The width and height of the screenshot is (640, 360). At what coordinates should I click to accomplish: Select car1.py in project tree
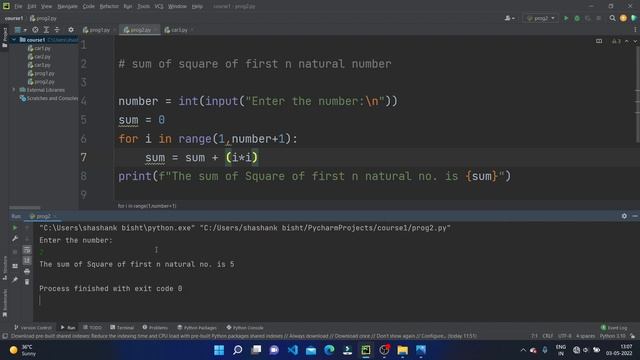pos(39,48)
